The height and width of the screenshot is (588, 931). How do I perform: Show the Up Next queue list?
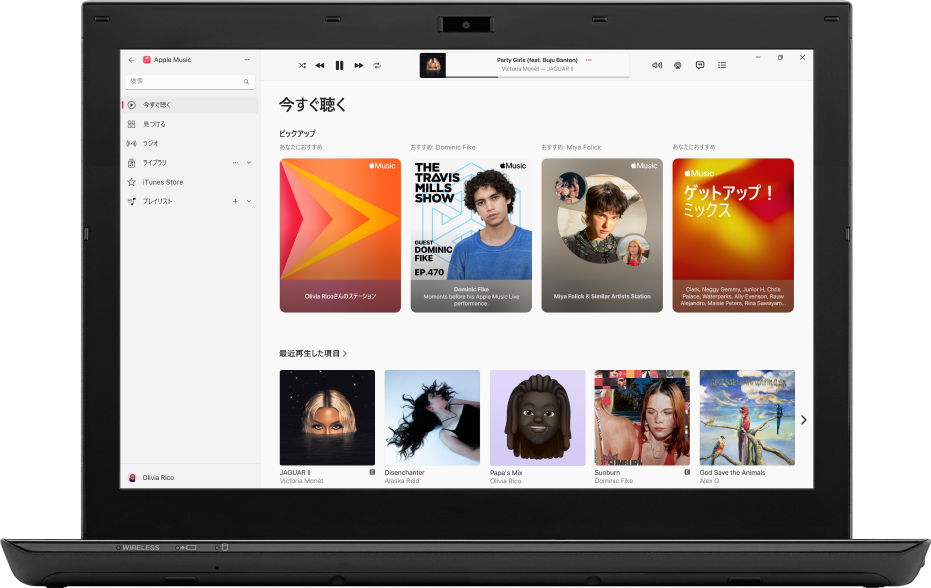[x=722, y=64]
